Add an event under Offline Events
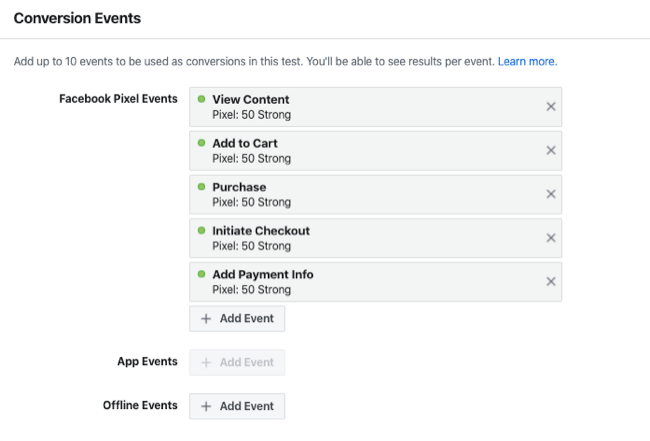This screenshot has width=650, height=441. [x=237, y=406]
